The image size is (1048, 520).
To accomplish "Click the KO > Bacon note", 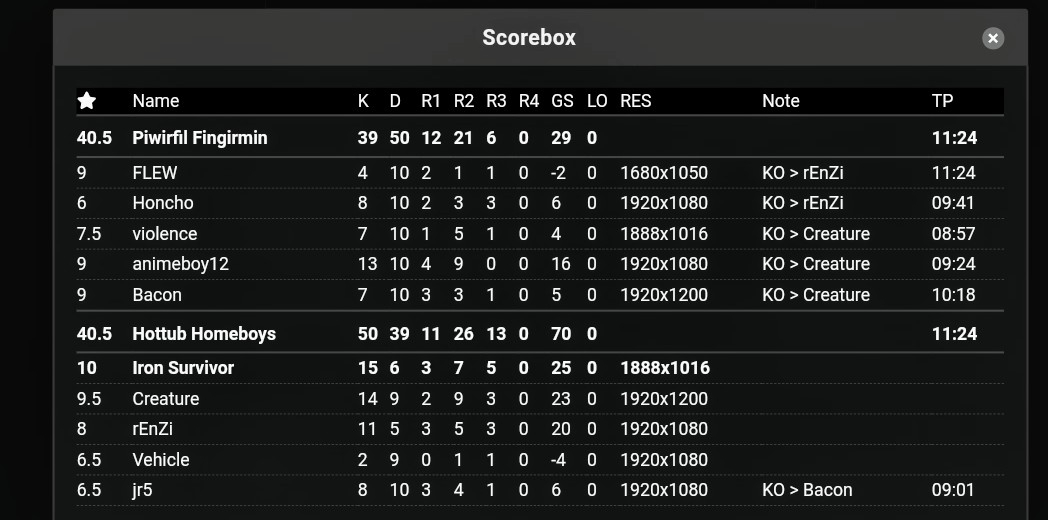I will pyautogui.click(x=807, y=490).
